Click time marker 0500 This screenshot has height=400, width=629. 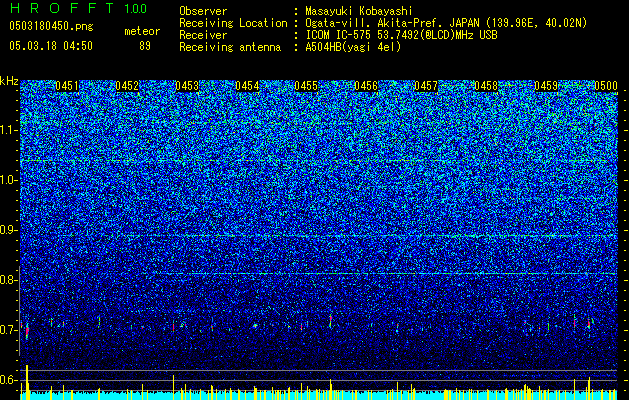(x=606, y=86)
